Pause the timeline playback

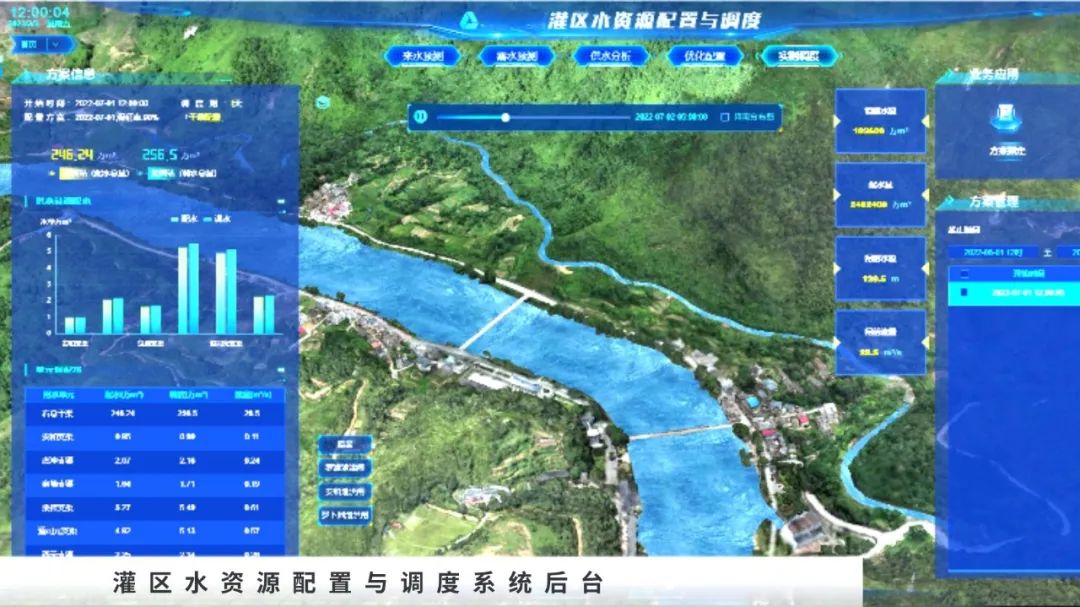[x=421, y=117]
